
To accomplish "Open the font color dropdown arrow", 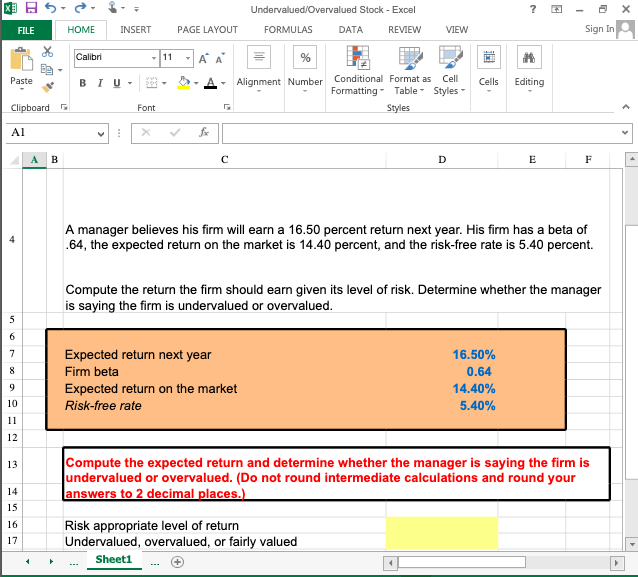I will pyautogui.click(x=223, y=83).
